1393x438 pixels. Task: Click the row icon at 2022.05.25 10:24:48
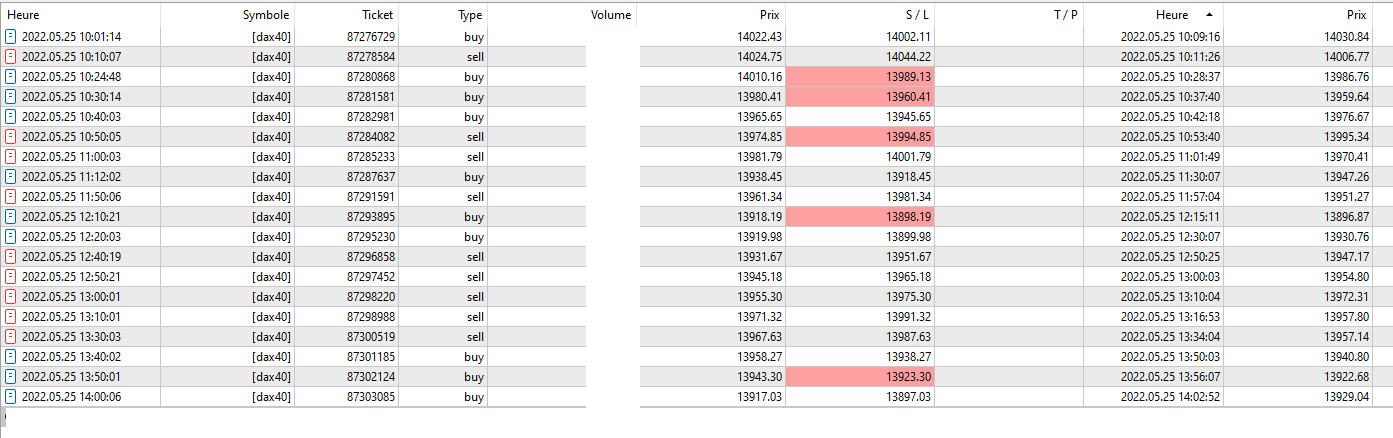click(11, 76)
